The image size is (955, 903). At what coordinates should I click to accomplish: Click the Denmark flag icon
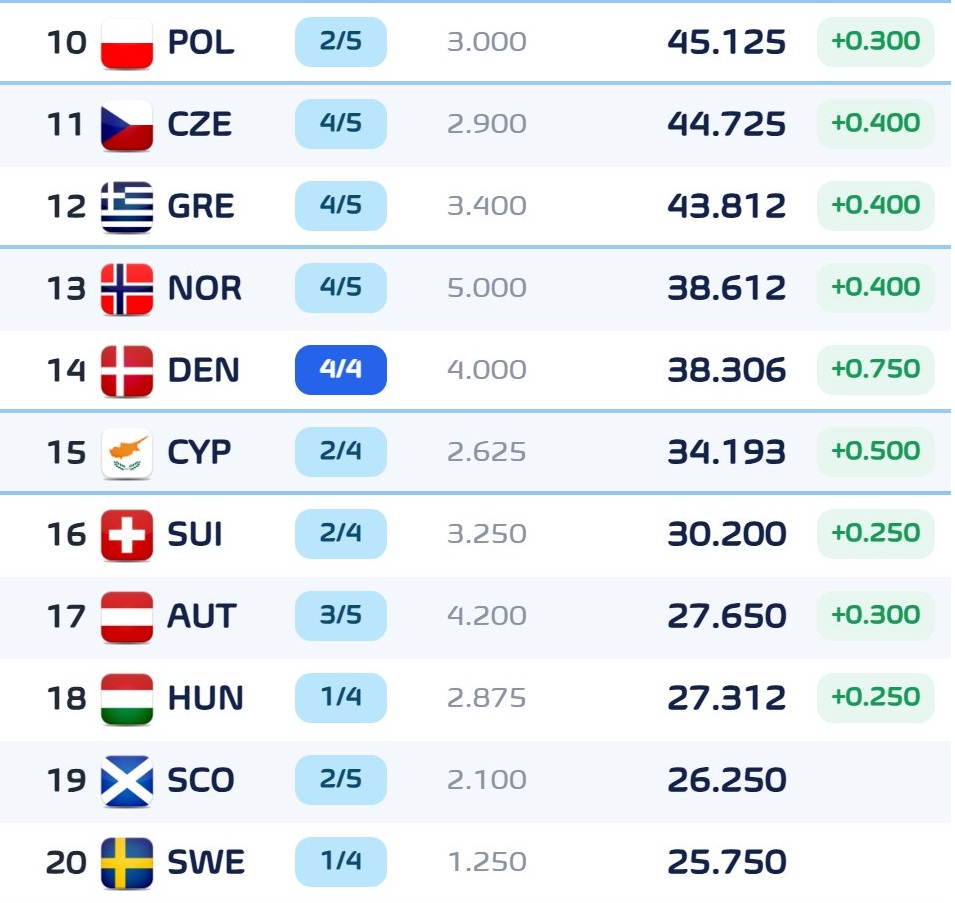pos(127,371)
